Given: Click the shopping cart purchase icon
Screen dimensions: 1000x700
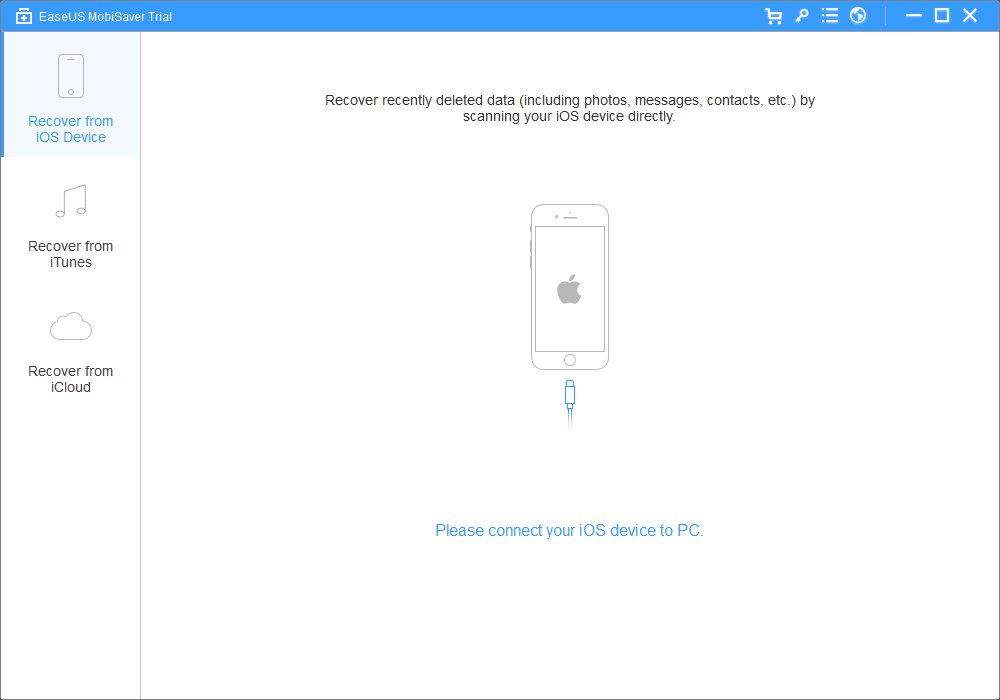Looking at the screenshot, I should 773,16.
